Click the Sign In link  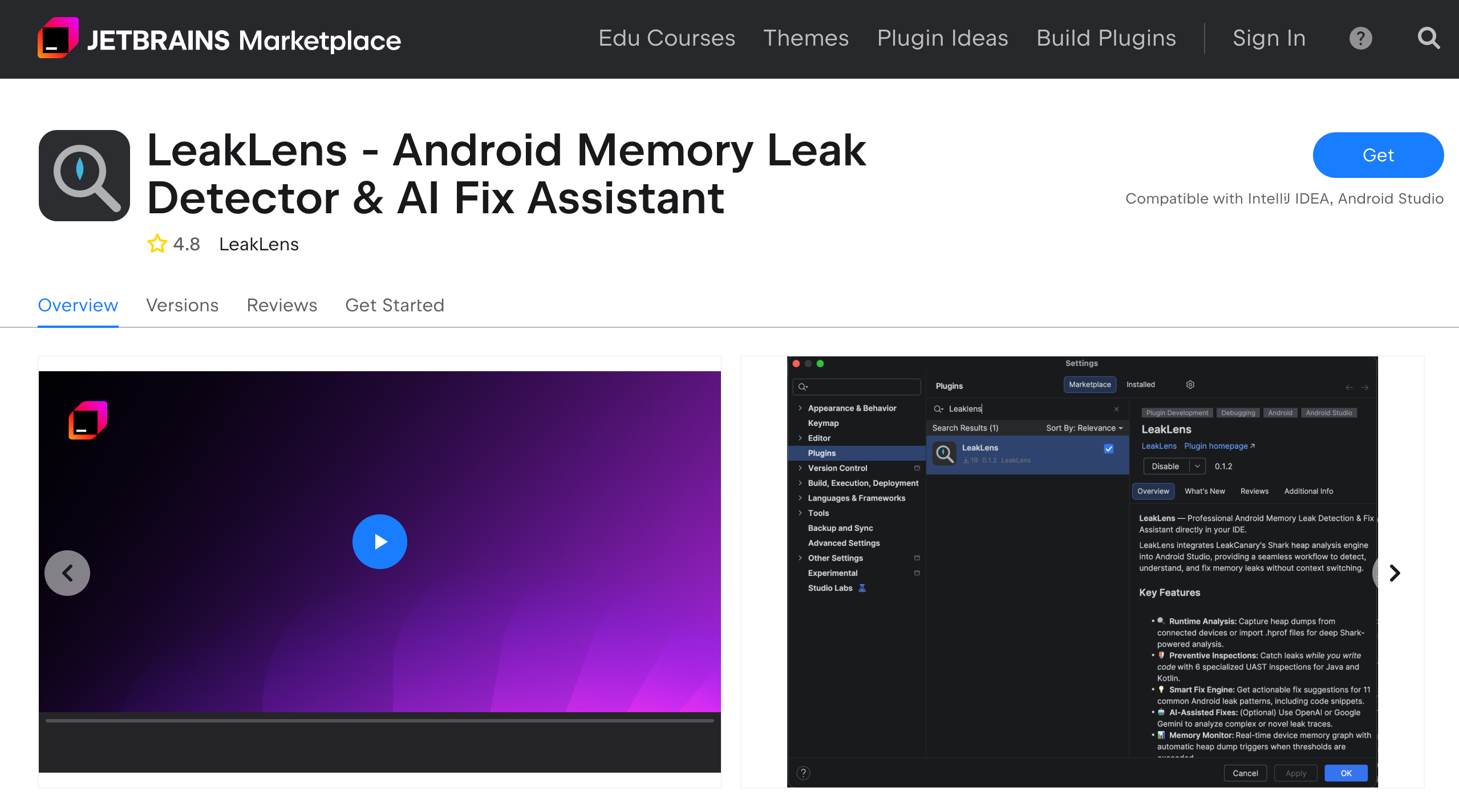pos(1269,38)
